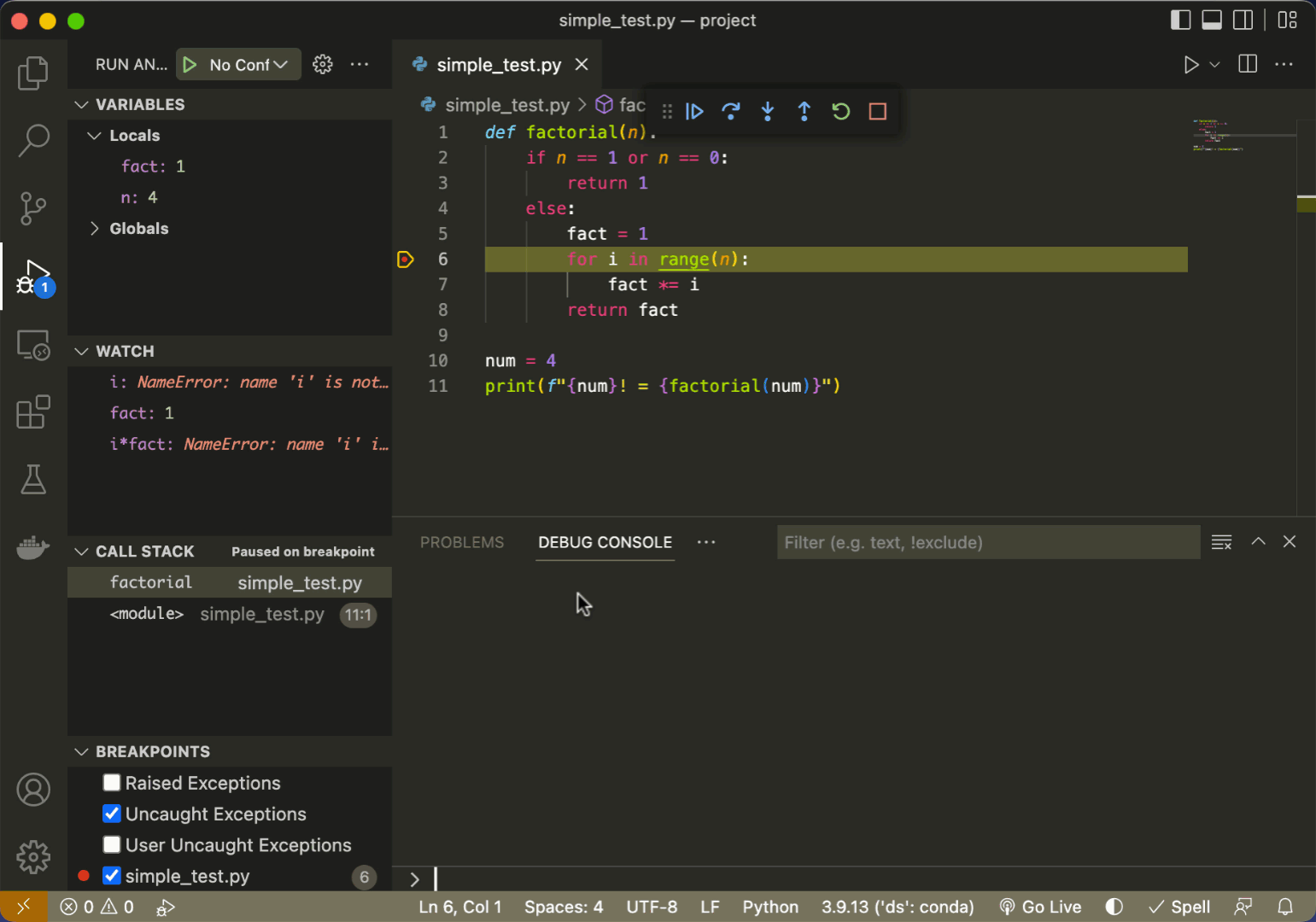This screenshot has width=1316, height=922.
Task: Select the factorial call stack frame
Action: (229, 582)
